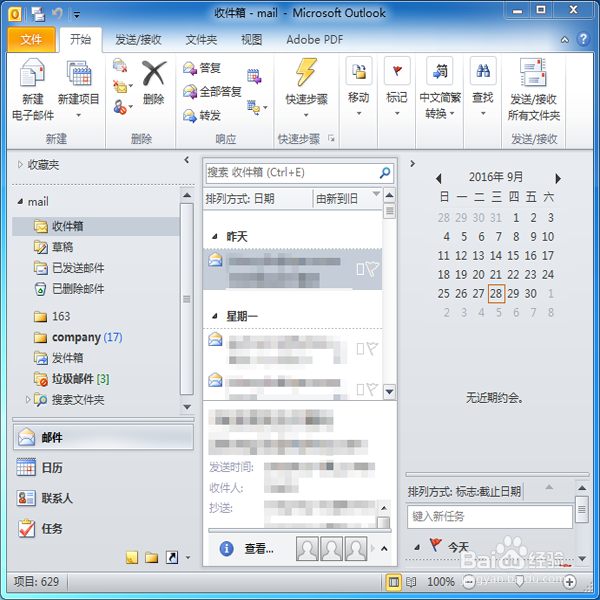This screenshot has width=600, height=600.
Task: Open the New Items (新建项目) button
Action: [x=79, y=89]
